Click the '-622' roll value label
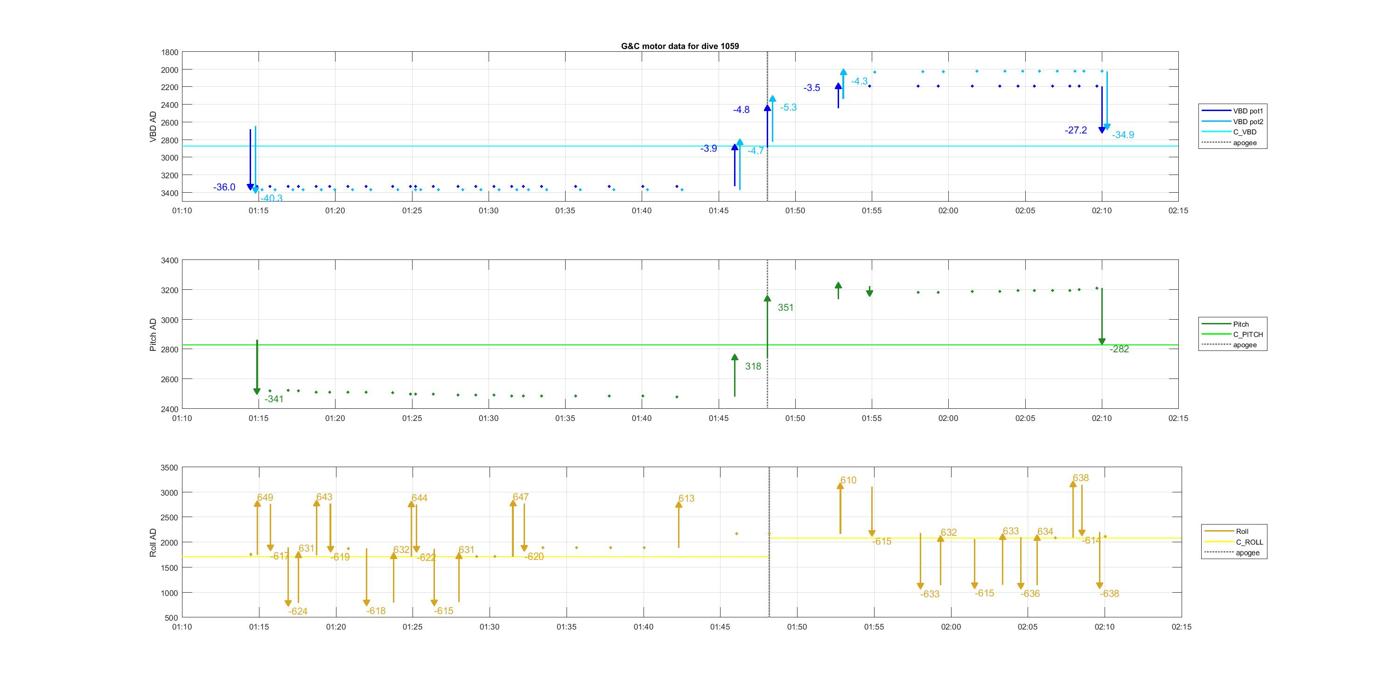Image resolution: width=1400 pixels, height=693 pixels. pos(426,558)
